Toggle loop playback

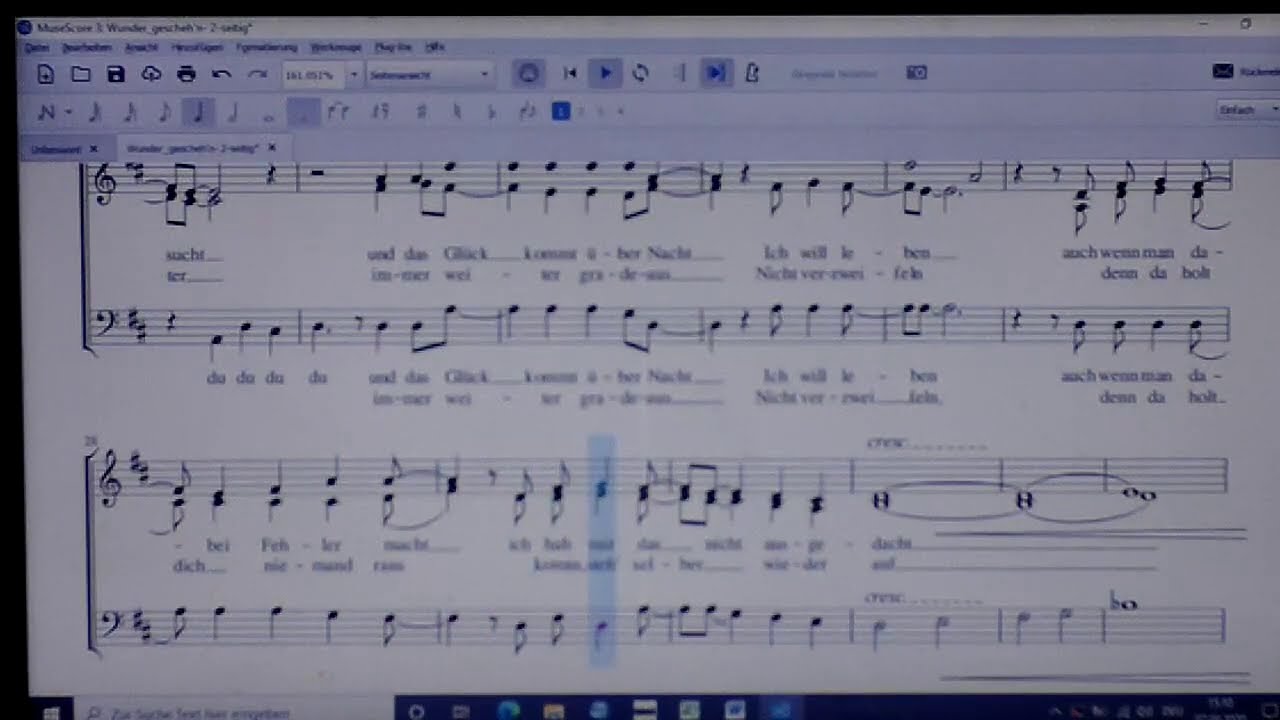[x=641, y=73]
